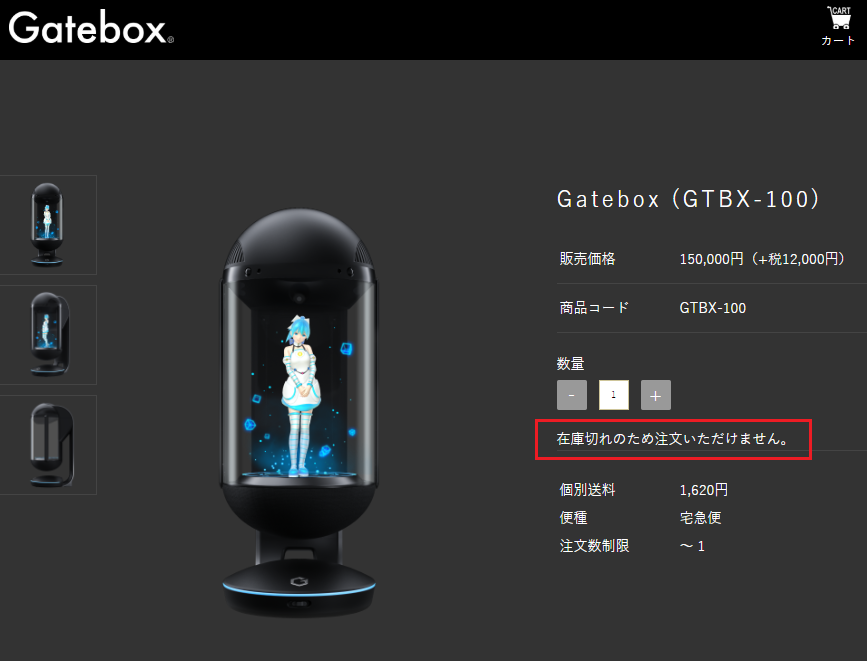Viewport: 867px width, 661px height.
Task: Click the カート label under cart icon
Action: 838,40
